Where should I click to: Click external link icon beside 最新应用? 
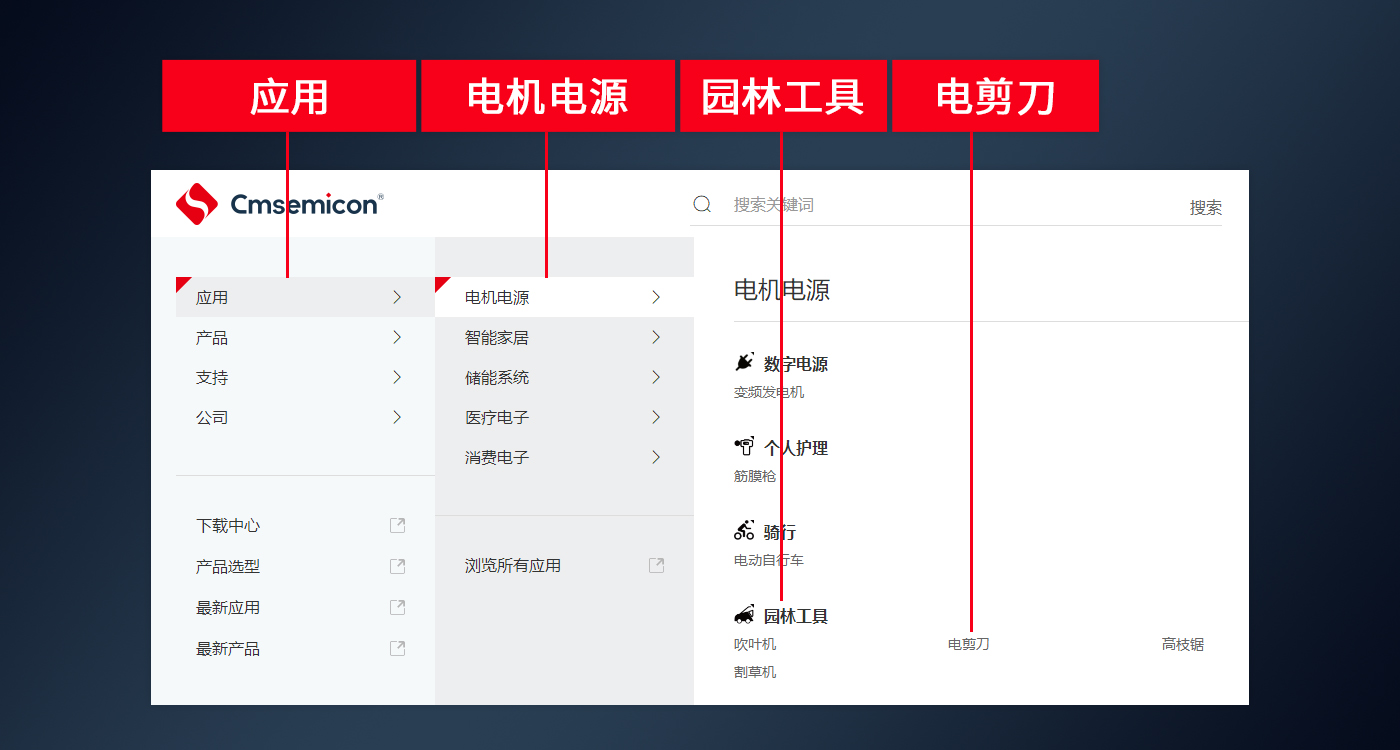(x=397, y=607)
